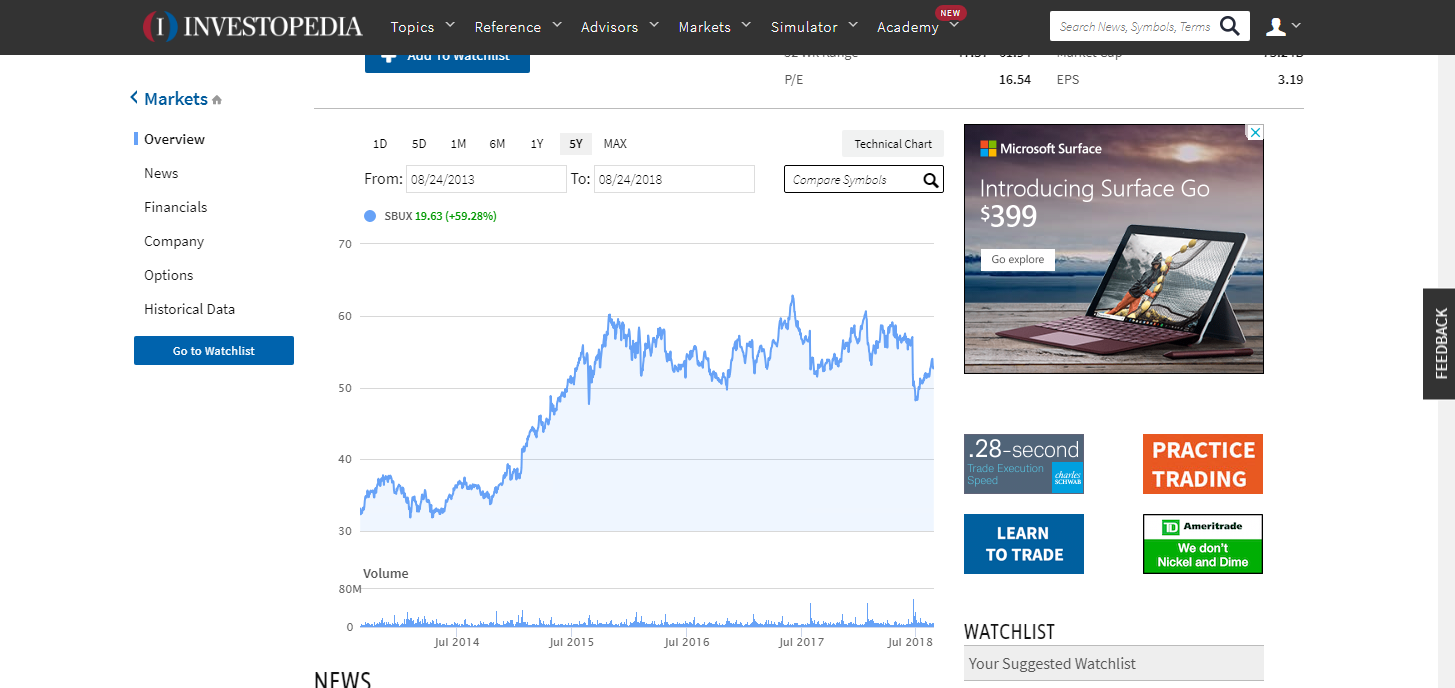This screenshot has height=688, width=1455.
Task: Click the From date field
Action: pyautogui.click(x=486, y=179)
